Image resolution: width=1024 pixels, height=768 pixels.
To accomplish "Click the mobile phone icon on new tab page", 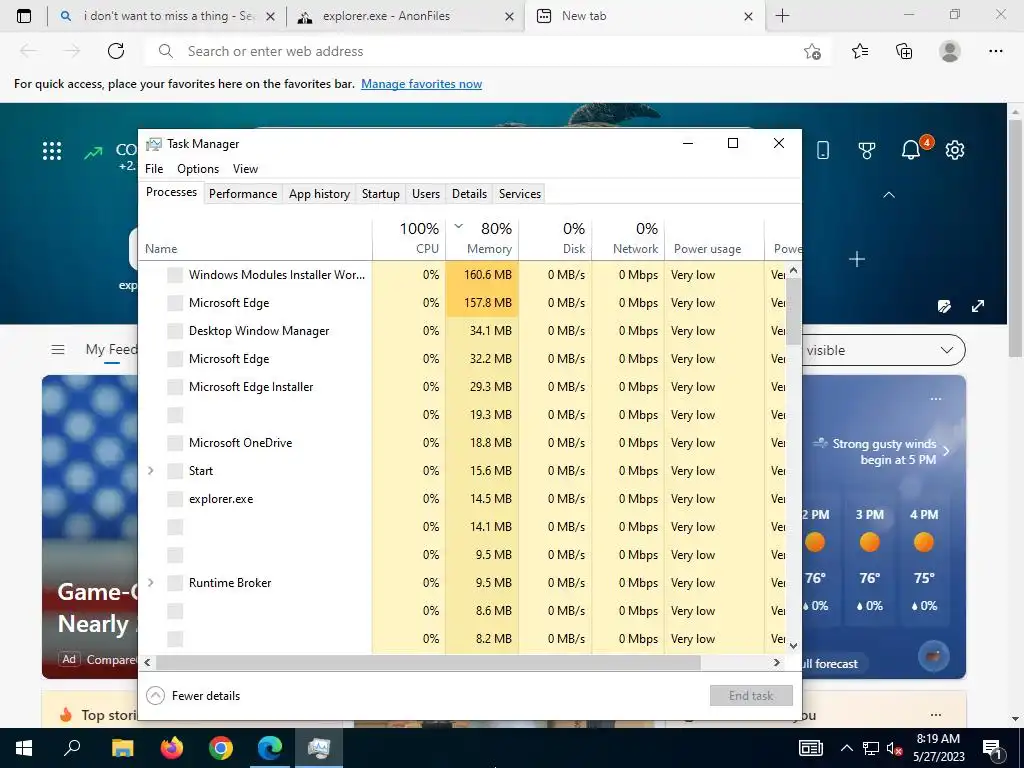I will point(823,150).
